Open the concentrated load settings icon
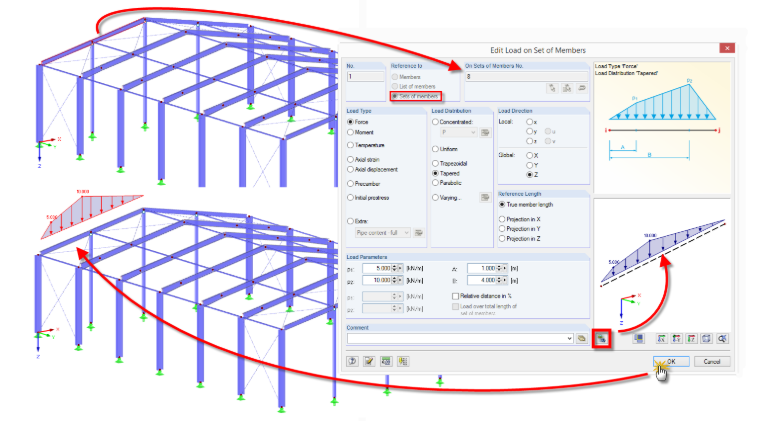760x421 pixels. point(485,132)
